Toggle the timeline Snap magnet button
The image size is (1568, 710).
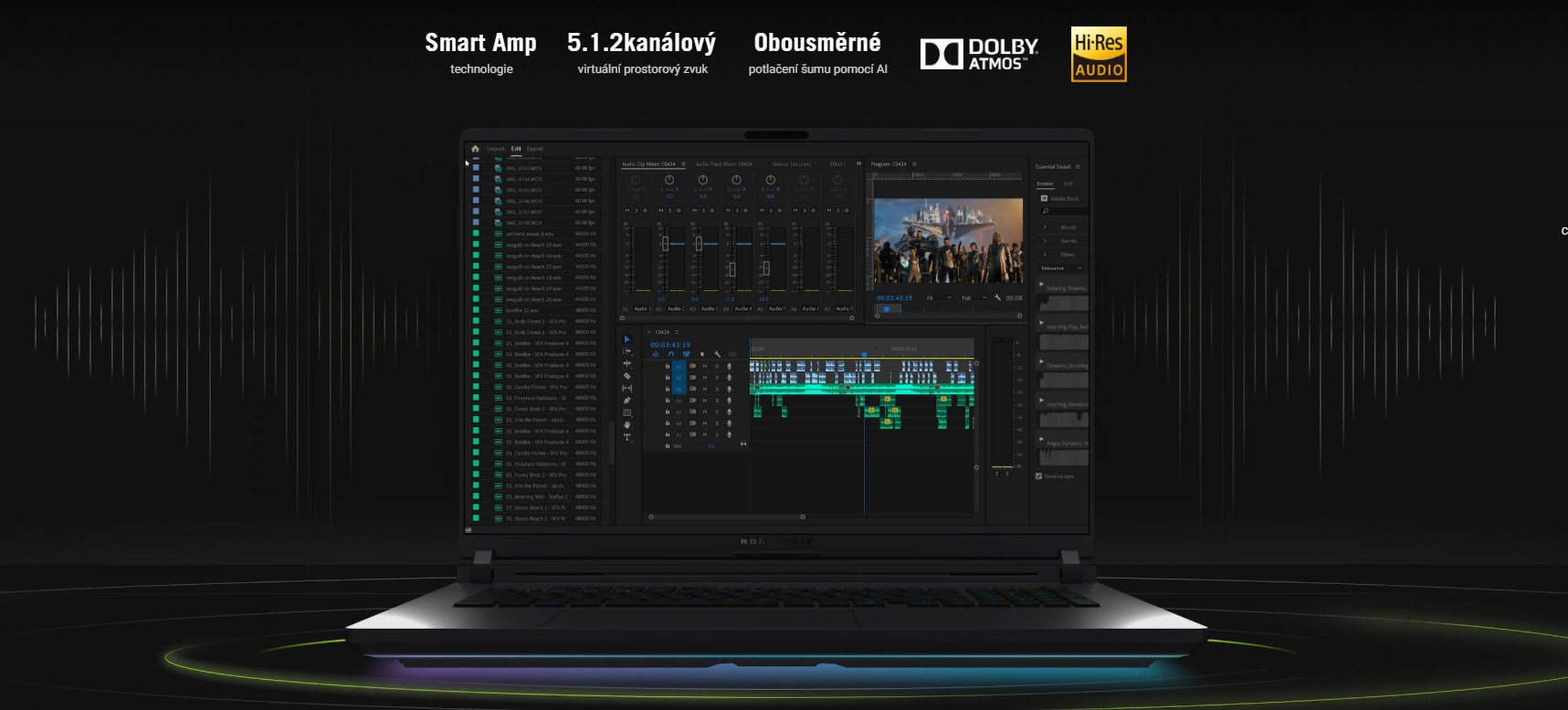[x=670, y=354]
